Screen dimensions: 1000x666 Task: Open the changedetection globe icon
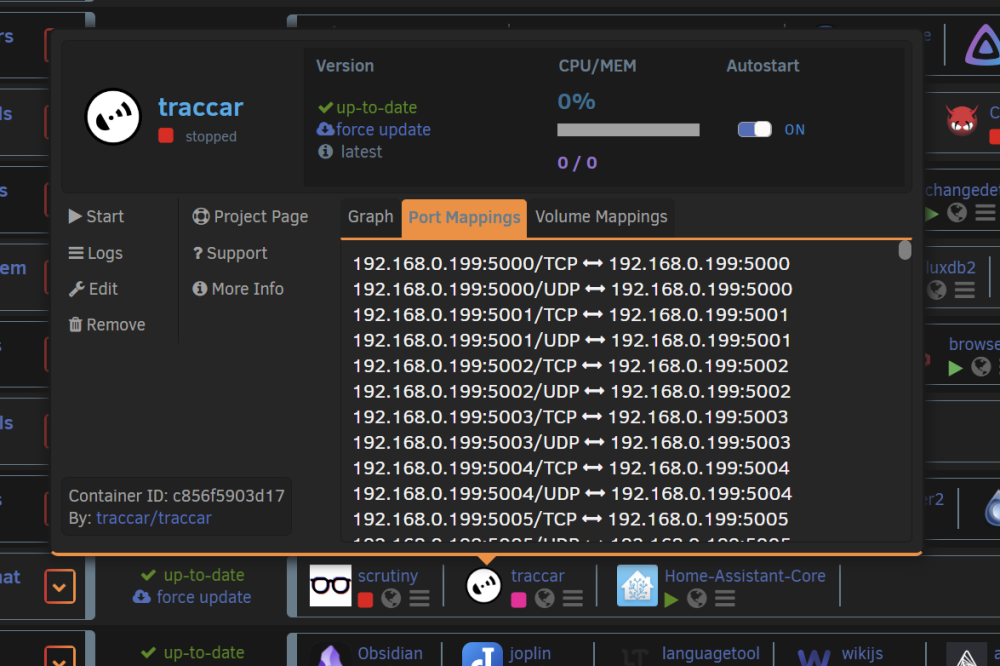tap(957, 212)
